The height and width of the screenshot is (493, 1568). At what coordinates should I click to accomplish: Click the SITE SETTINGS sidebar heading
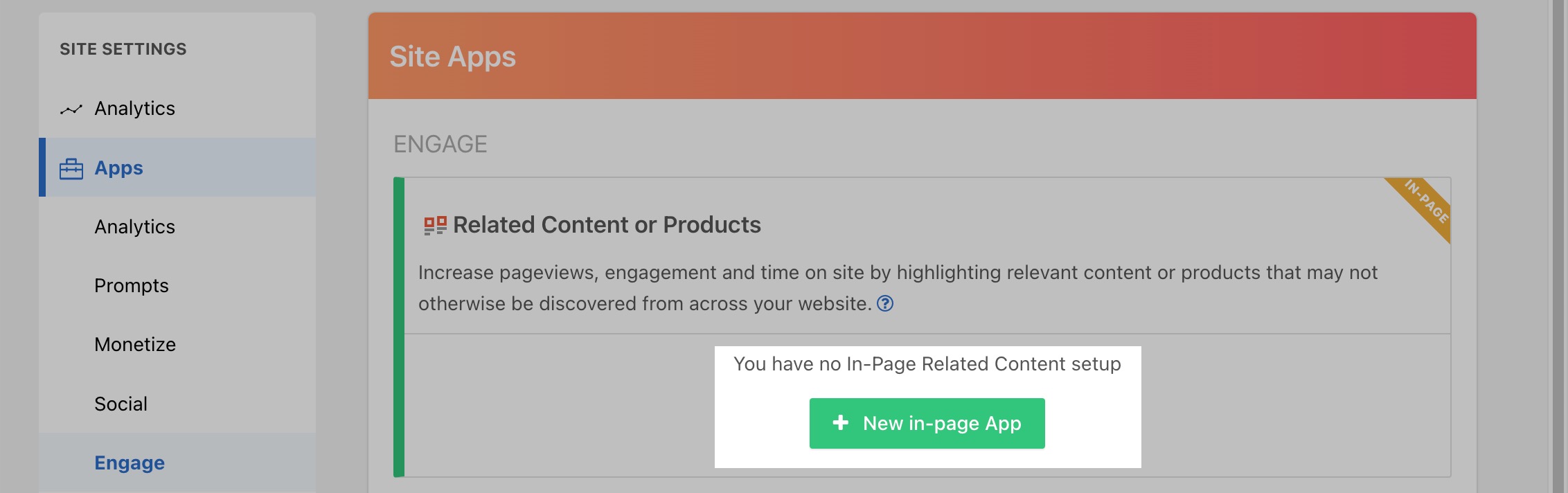(123, 48)
